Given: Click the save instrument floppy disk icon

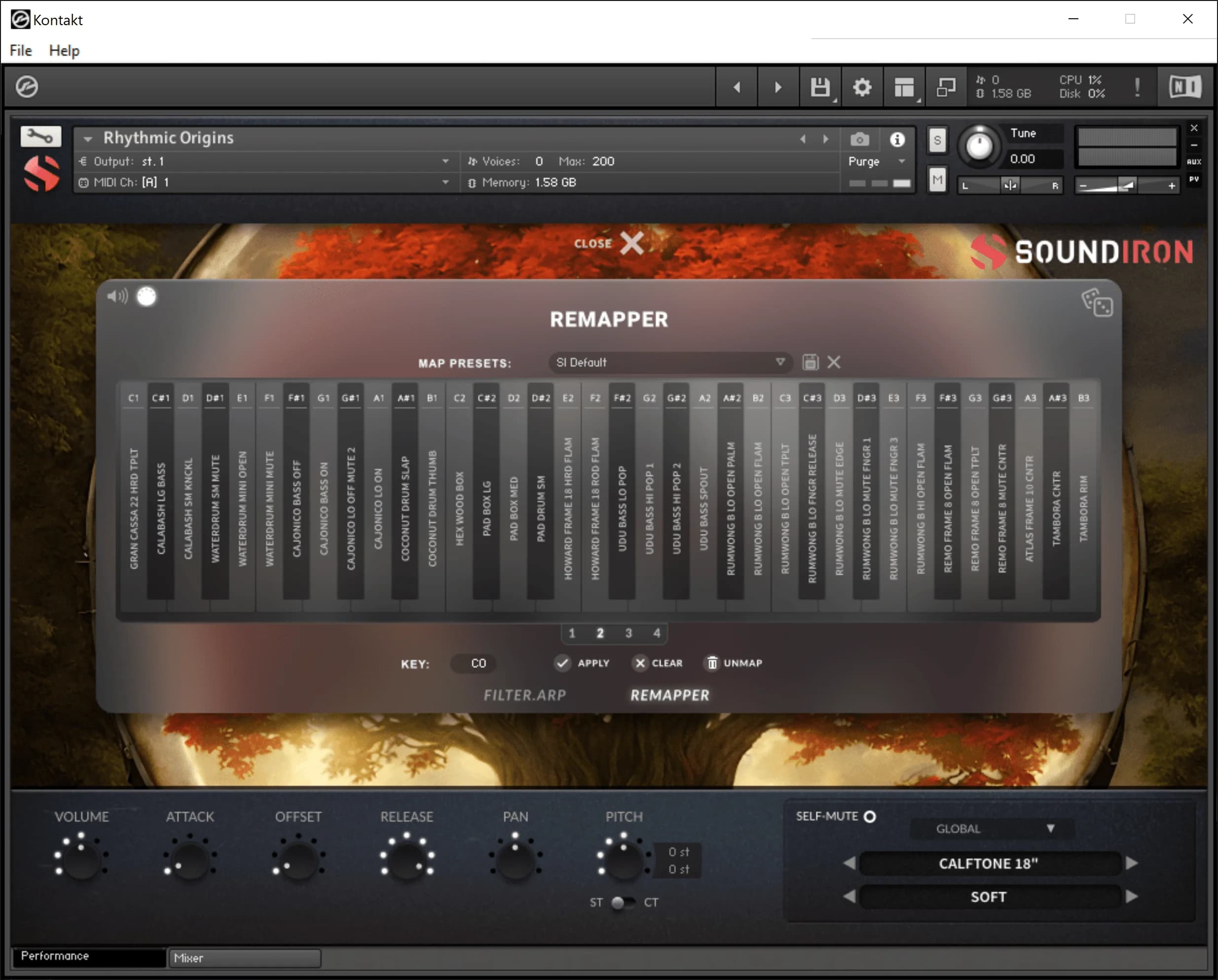Looking at the screenshot, I should (820, 87).
